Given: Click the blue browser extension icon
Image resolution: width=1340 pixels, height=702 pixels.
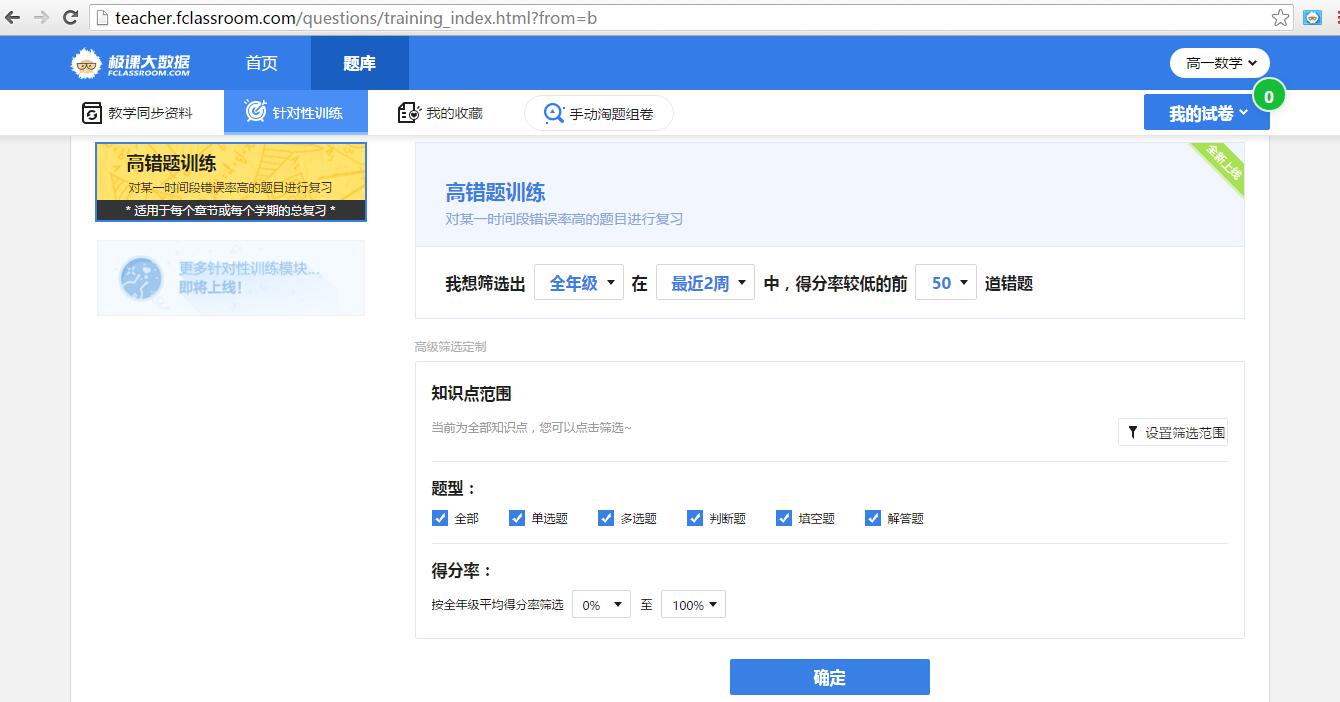Looking at the screenshot, I should (1312, 17).
